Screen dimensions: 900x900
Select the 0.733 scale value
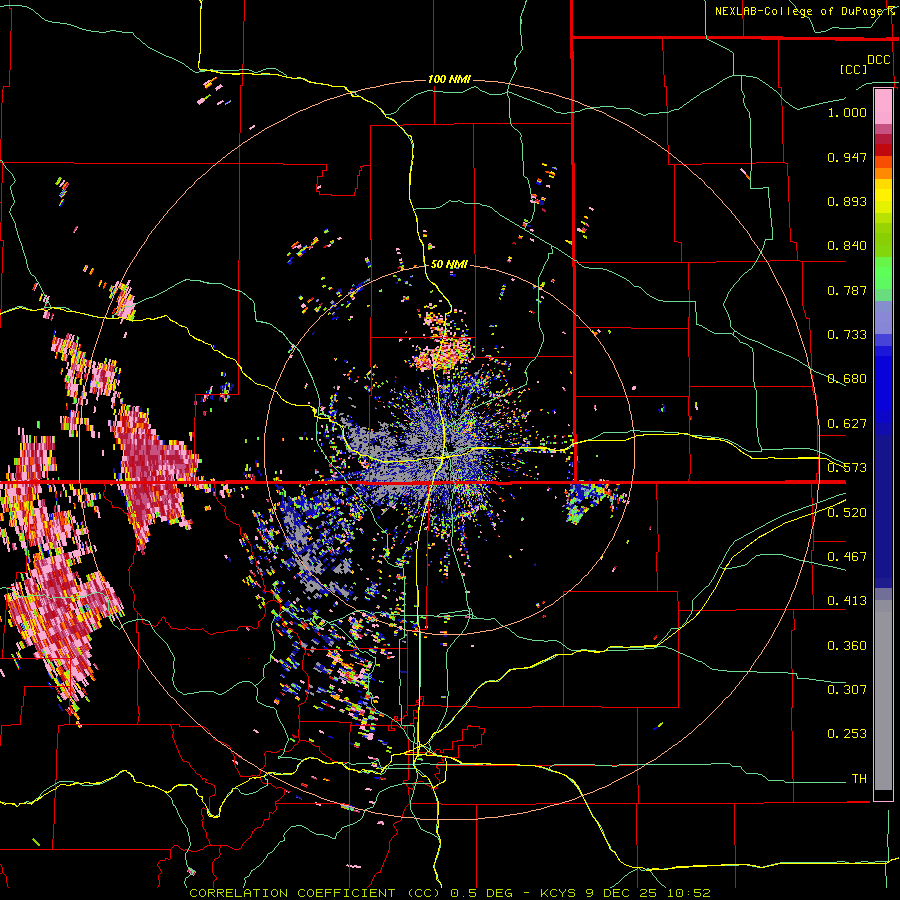click(x=847, y=335)
